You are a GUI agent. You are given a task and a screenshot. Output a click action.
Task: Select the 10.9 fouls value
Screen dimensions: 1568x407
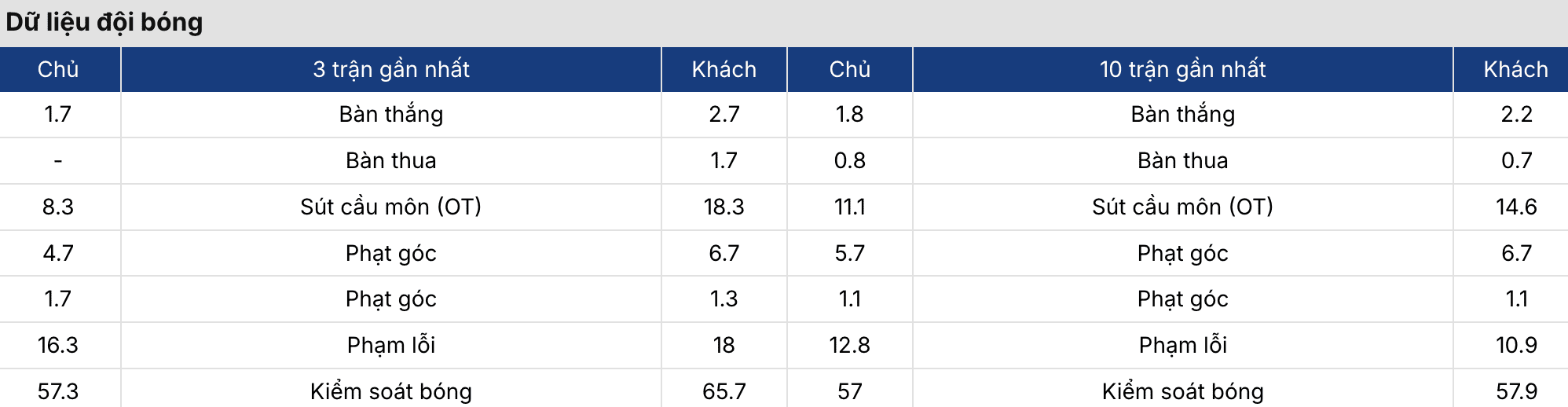tap(1516, 345)
